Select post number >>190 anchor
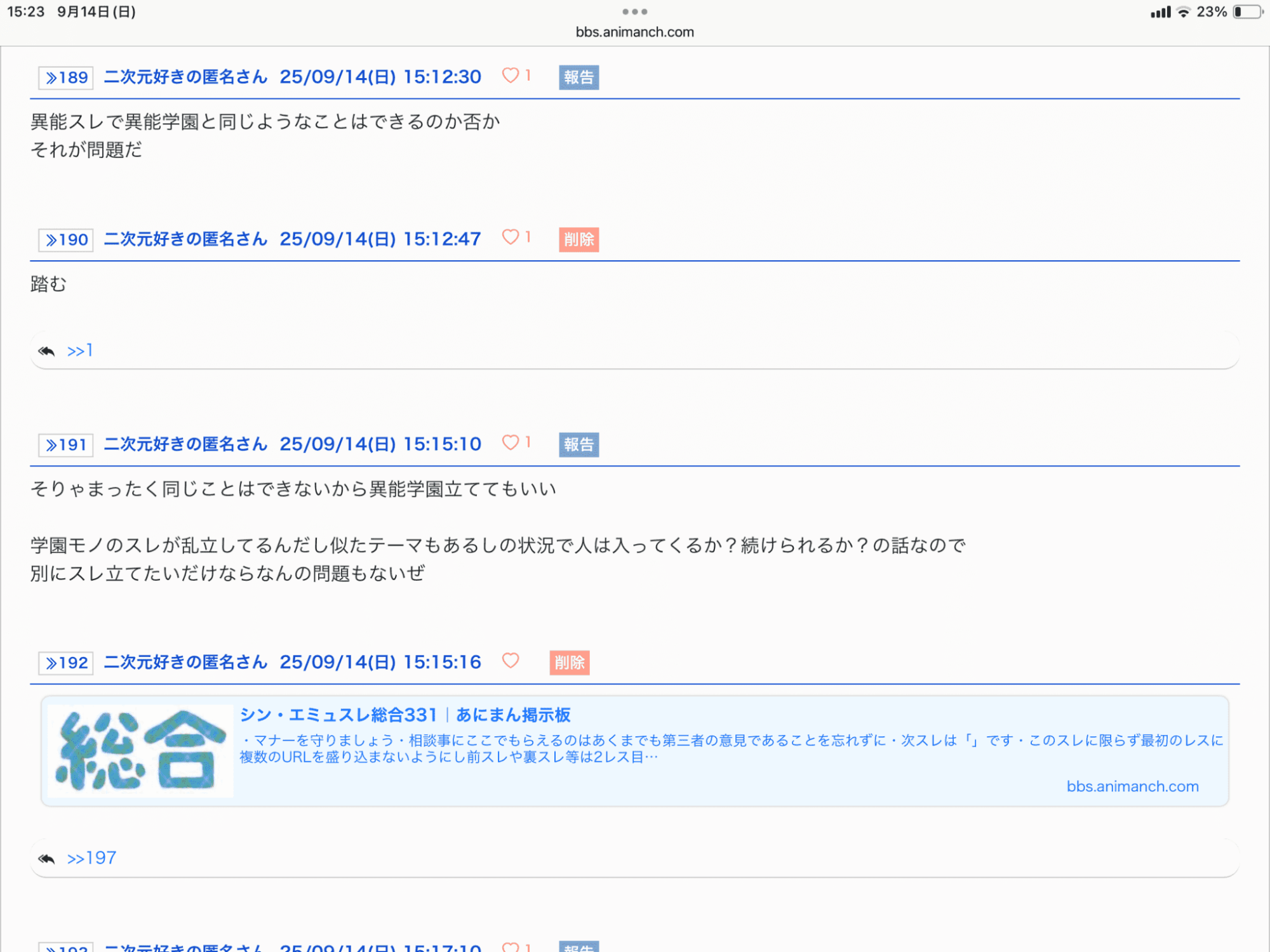Screen dimensions: 1270x952 click(66, 240)
